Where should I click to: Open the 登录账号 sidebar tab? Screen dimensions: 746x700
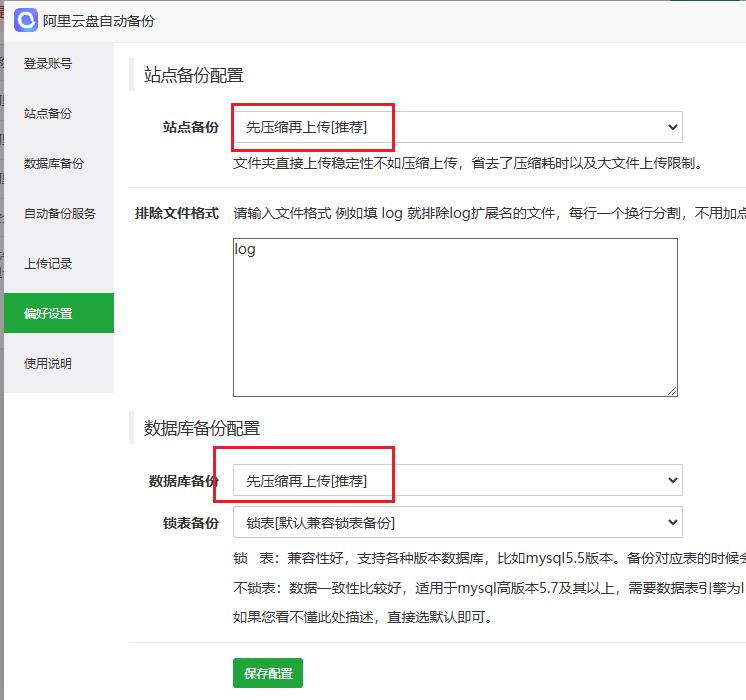pyautogui.click(x=48, y=64)
